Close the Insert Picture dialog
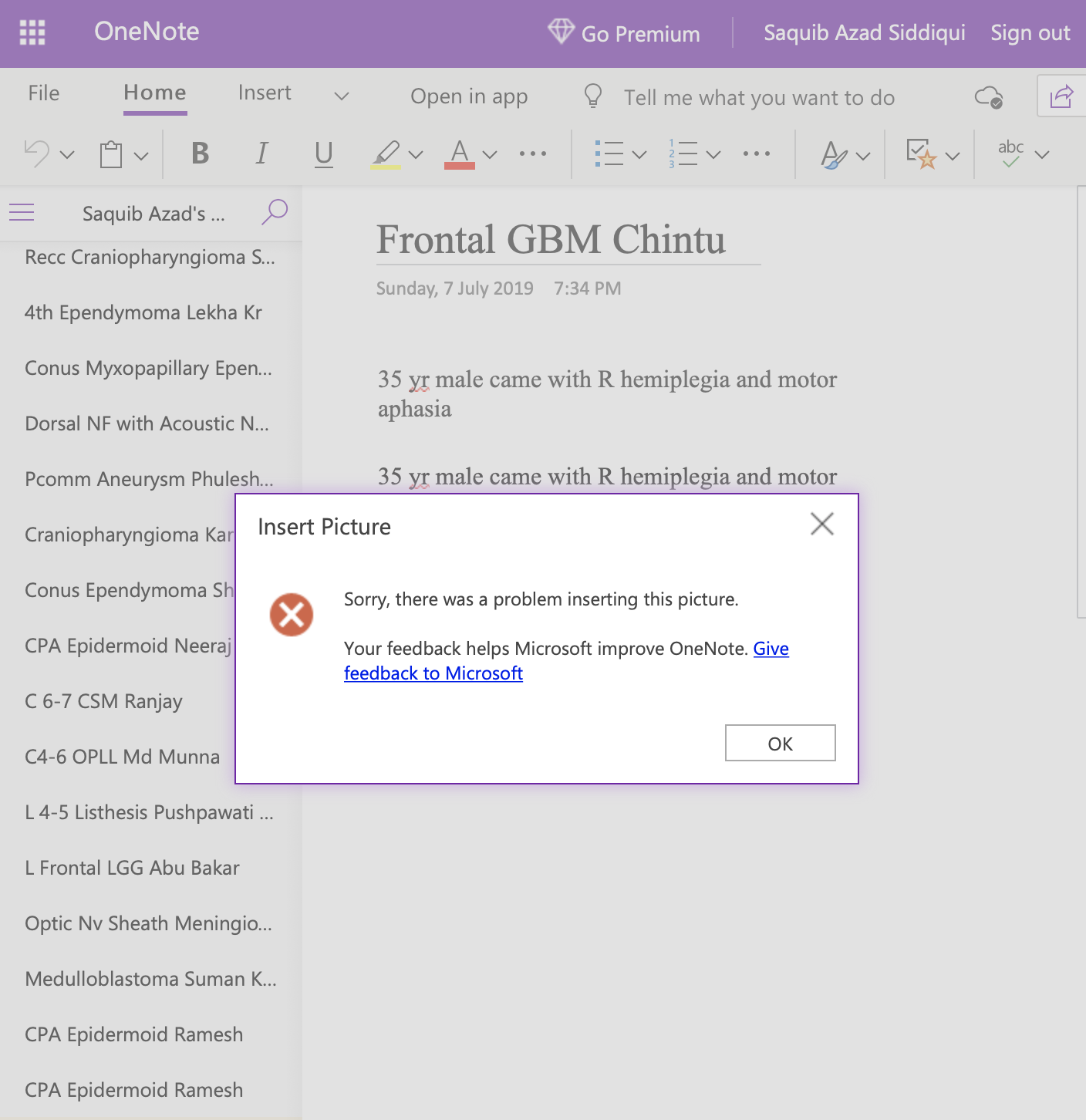Image resolution: width=1086 pixels, height=1120 pixels. (x=822, y=524)
